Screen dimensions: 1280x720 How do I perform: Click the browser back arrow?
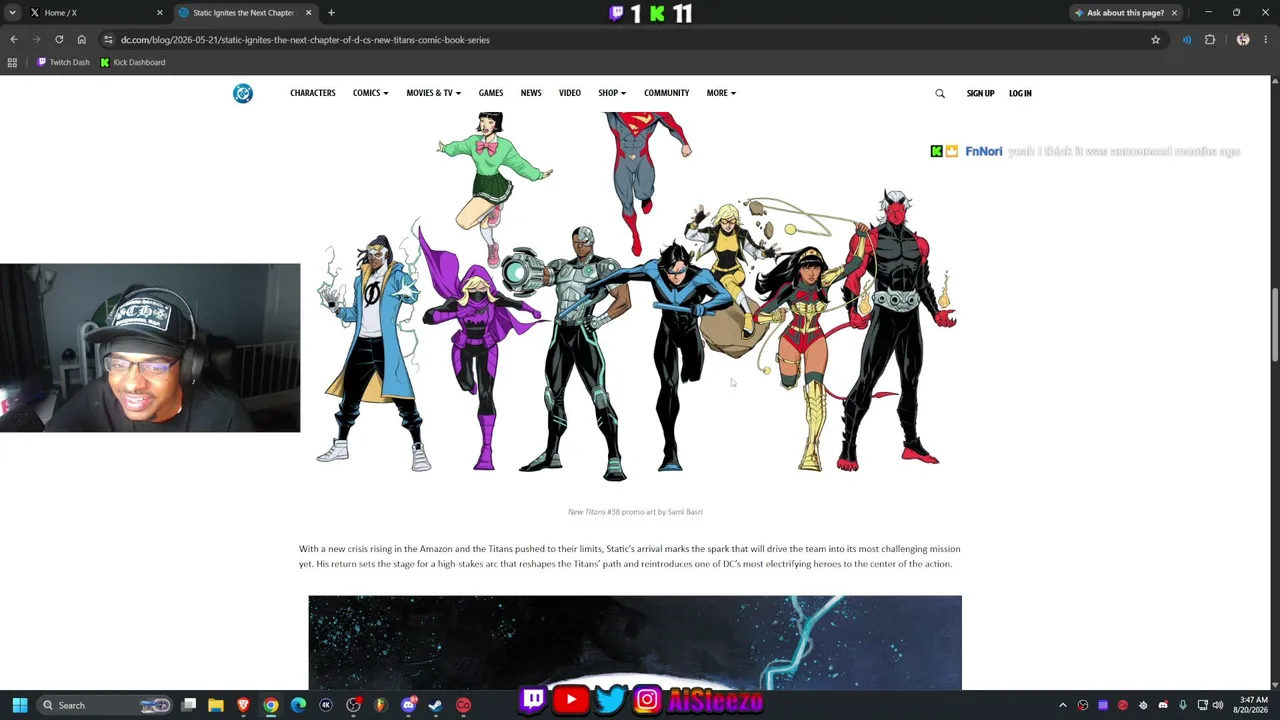(14, 40)
